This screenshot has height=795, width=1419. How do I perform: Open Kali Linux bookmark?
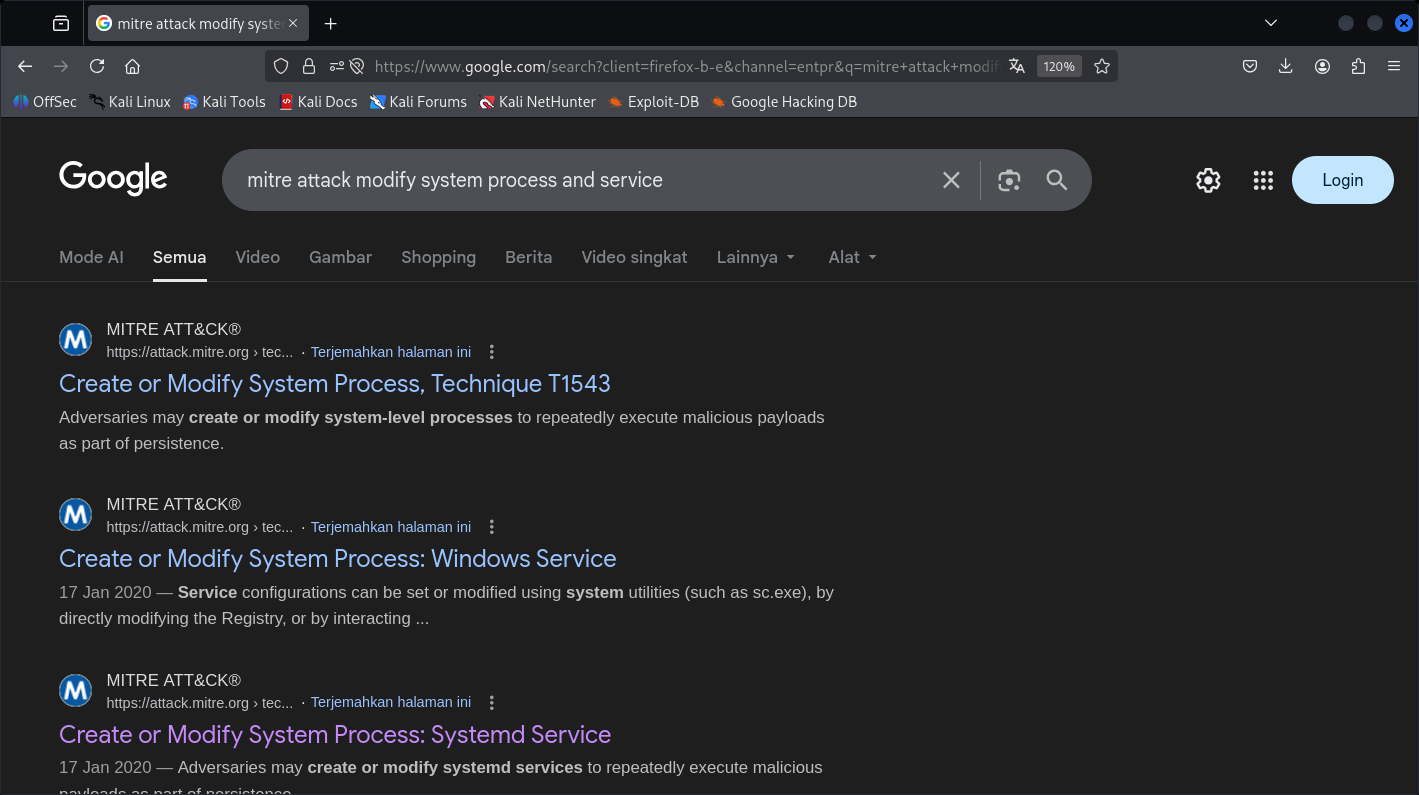click(130, 101)
